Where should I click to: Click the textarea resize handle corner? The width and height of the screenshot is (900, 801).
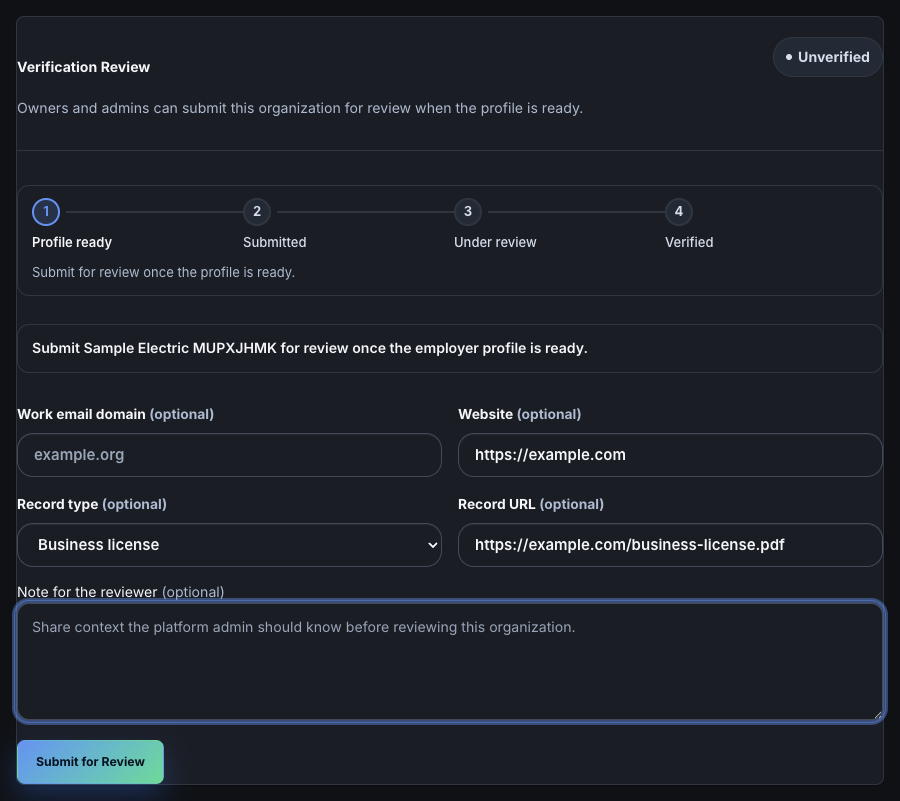click(877, 714)
